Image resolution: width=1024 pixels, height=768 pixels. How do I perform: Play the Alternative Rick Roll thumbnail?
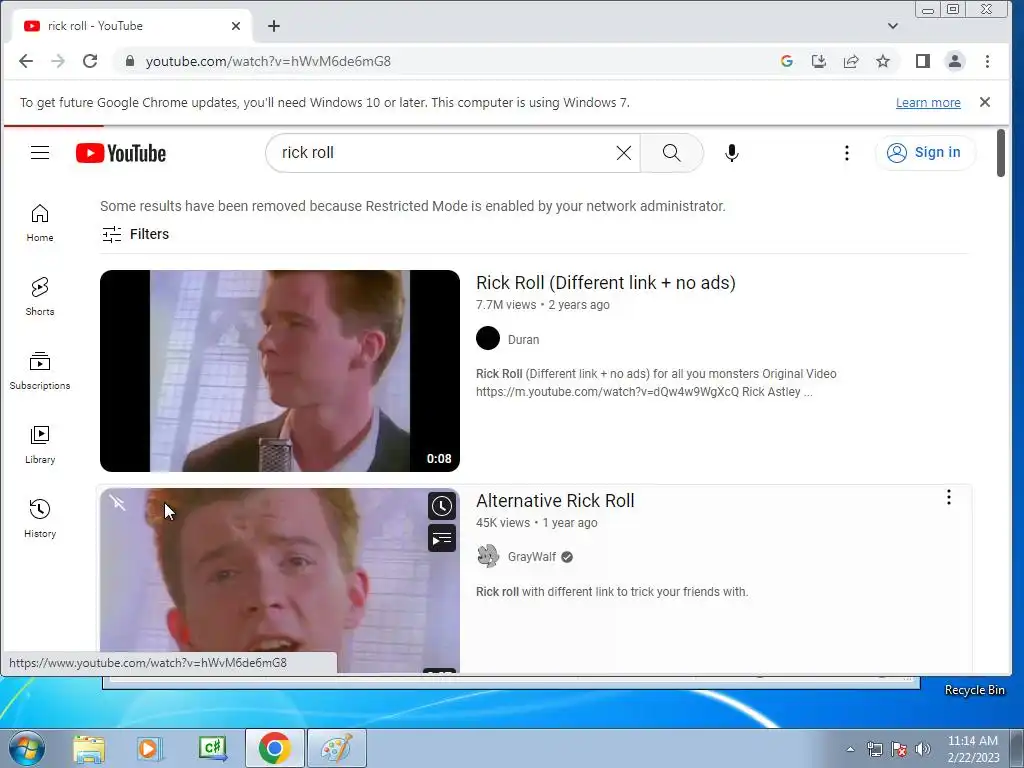coord(280,580)
